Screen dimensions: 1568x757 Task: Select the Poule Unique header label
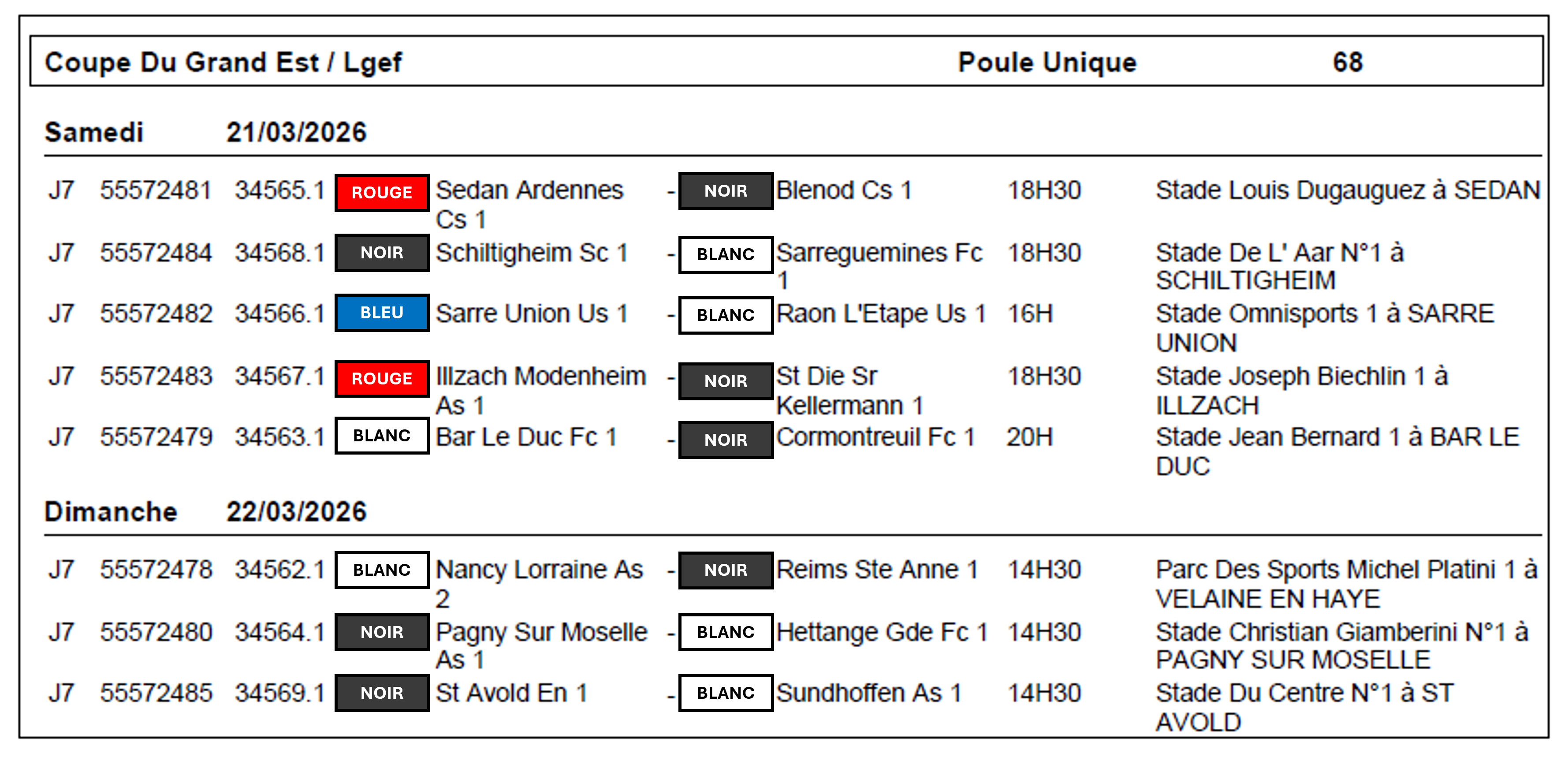click(1047, 62)
